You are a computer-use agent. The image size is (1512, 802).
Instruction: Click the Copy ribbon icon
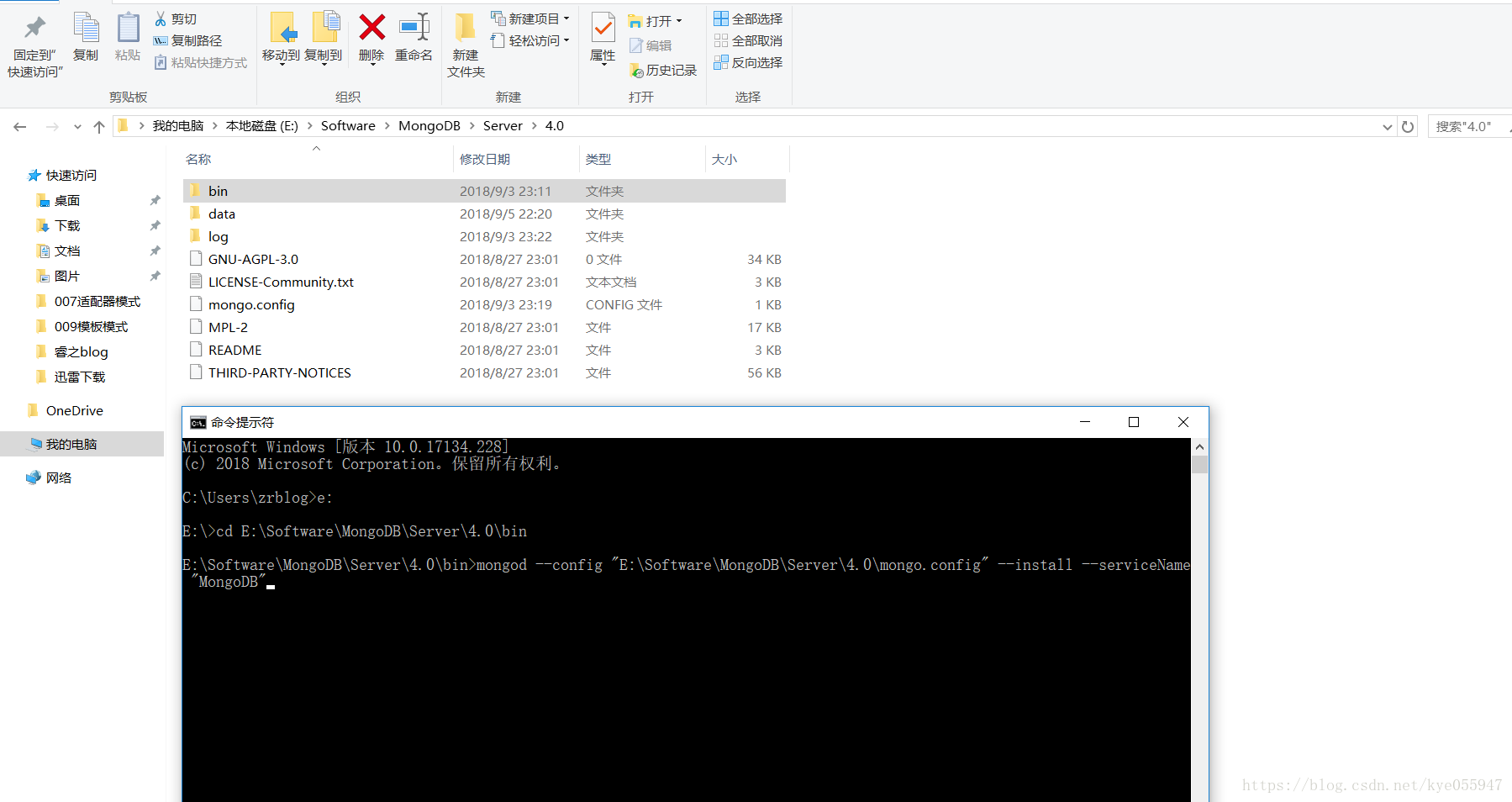pos(86,38)
